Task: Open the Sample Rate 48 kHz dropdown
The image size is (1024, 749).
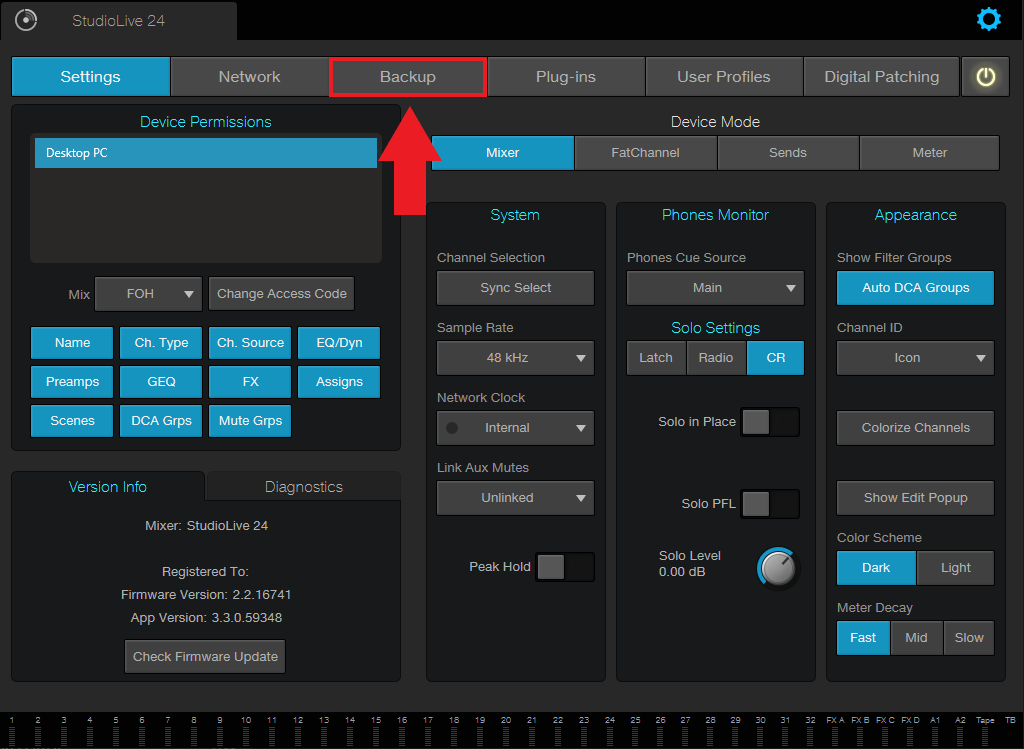Action: click(515, 358)
